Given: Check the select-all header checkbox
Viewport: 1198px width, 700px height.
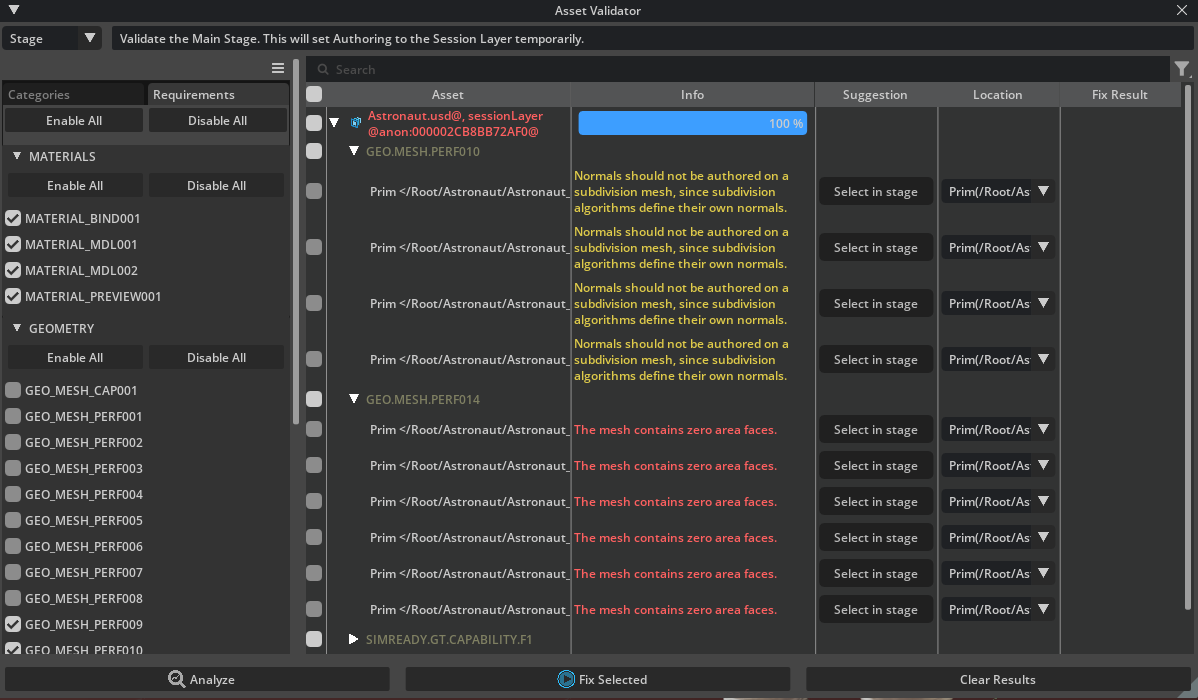Looking at the screenshot, I should click(314, 94).
